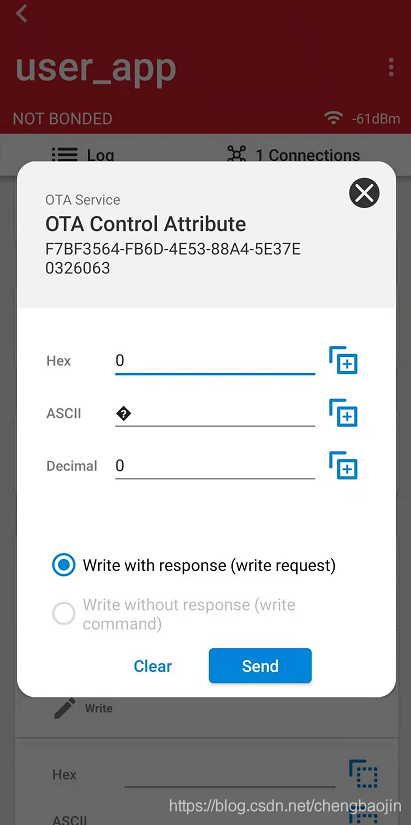
Task: Focus the Hex input field
Action: click(x=215, y=361)
